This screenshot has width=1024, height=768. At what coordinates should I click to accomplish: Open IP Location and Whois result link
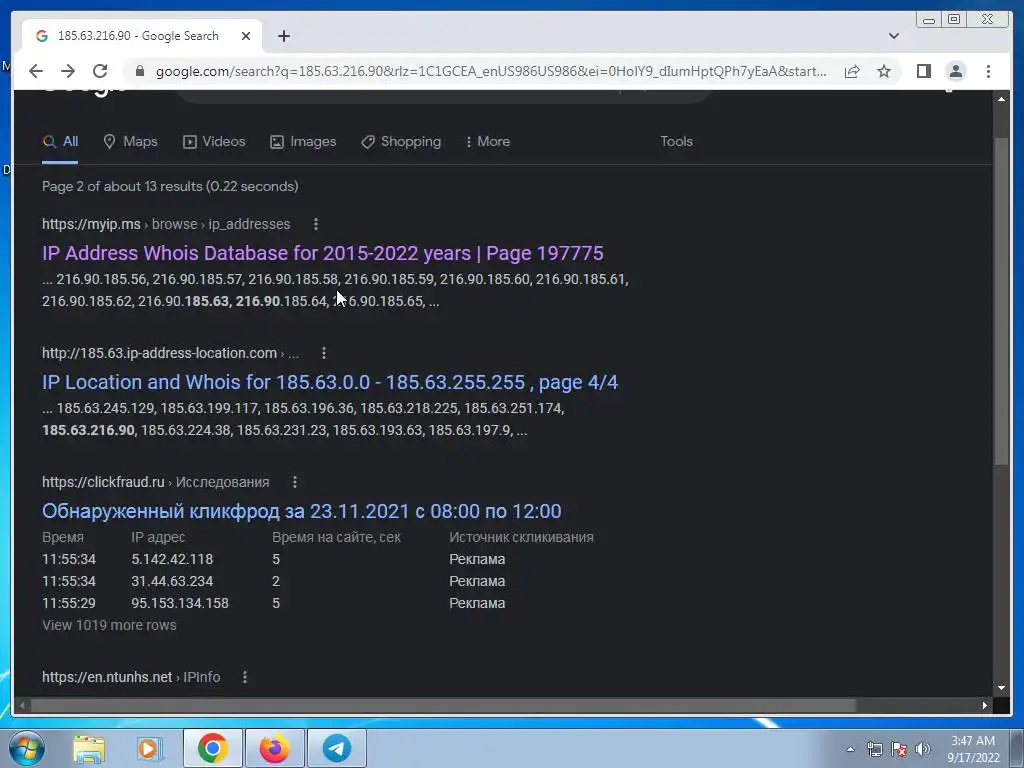(330, 382)
